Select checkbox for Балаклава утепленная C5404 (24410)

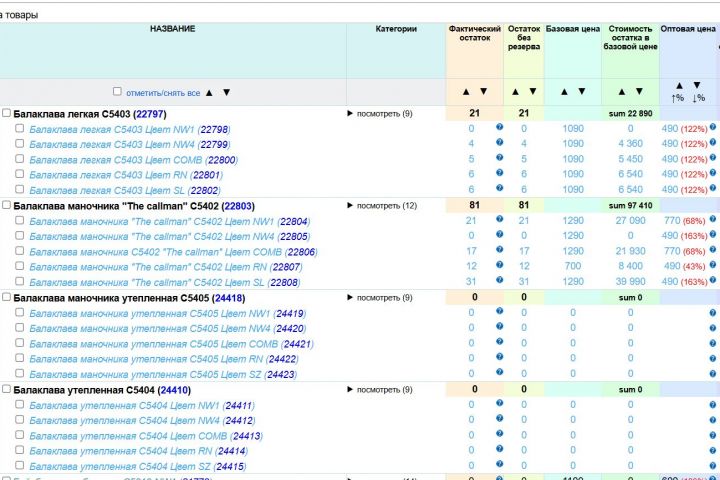click(x=7, y=389)
